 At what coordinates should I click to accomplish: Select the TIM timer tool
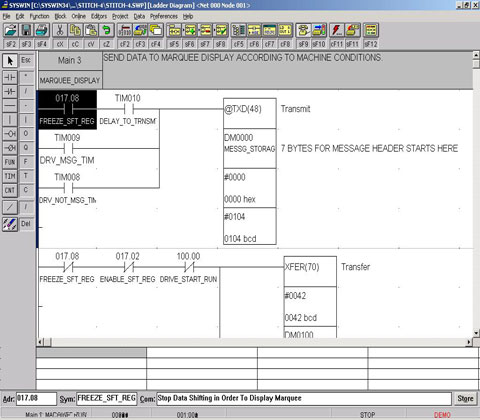point(10,176)
